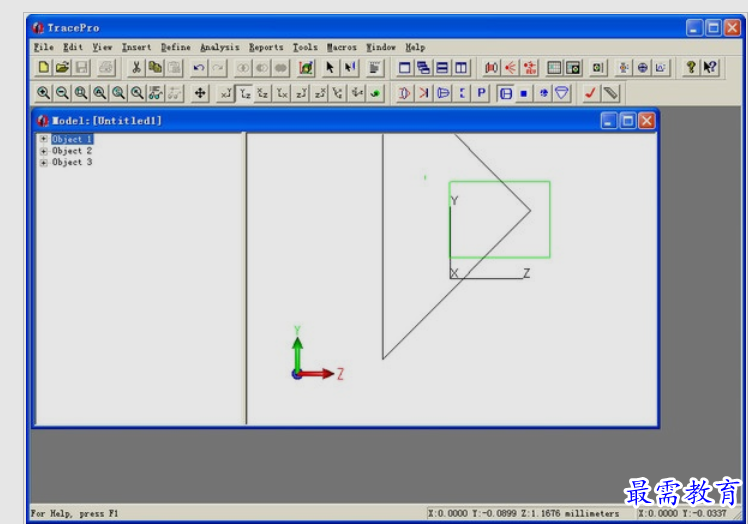The image size is (748, 524).
Task: Click the black arrow select tool
Action: (x=330, y=68)
